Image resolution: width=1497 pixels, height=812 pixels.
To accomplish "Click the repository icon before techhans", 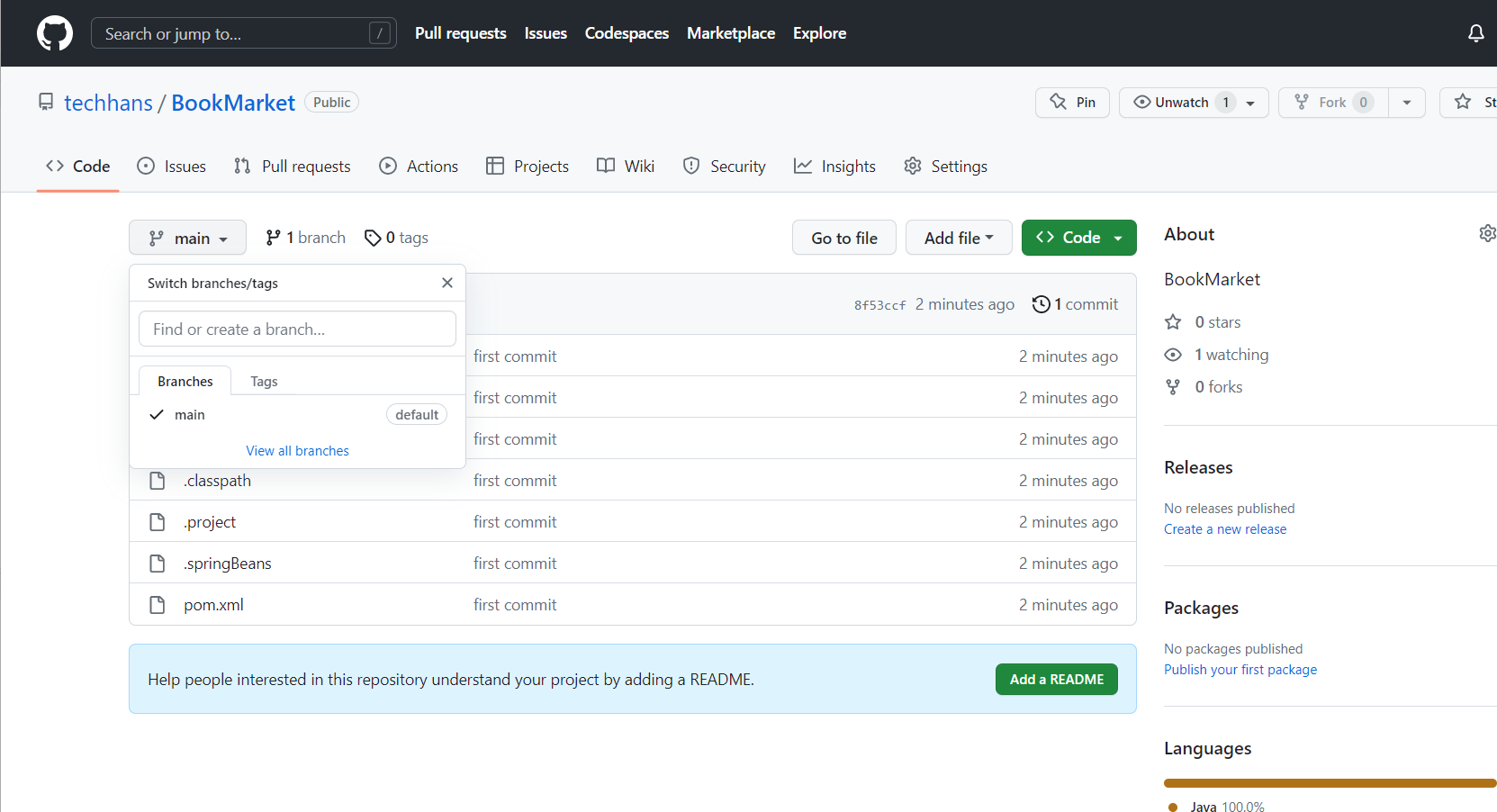I will point(46,102).
